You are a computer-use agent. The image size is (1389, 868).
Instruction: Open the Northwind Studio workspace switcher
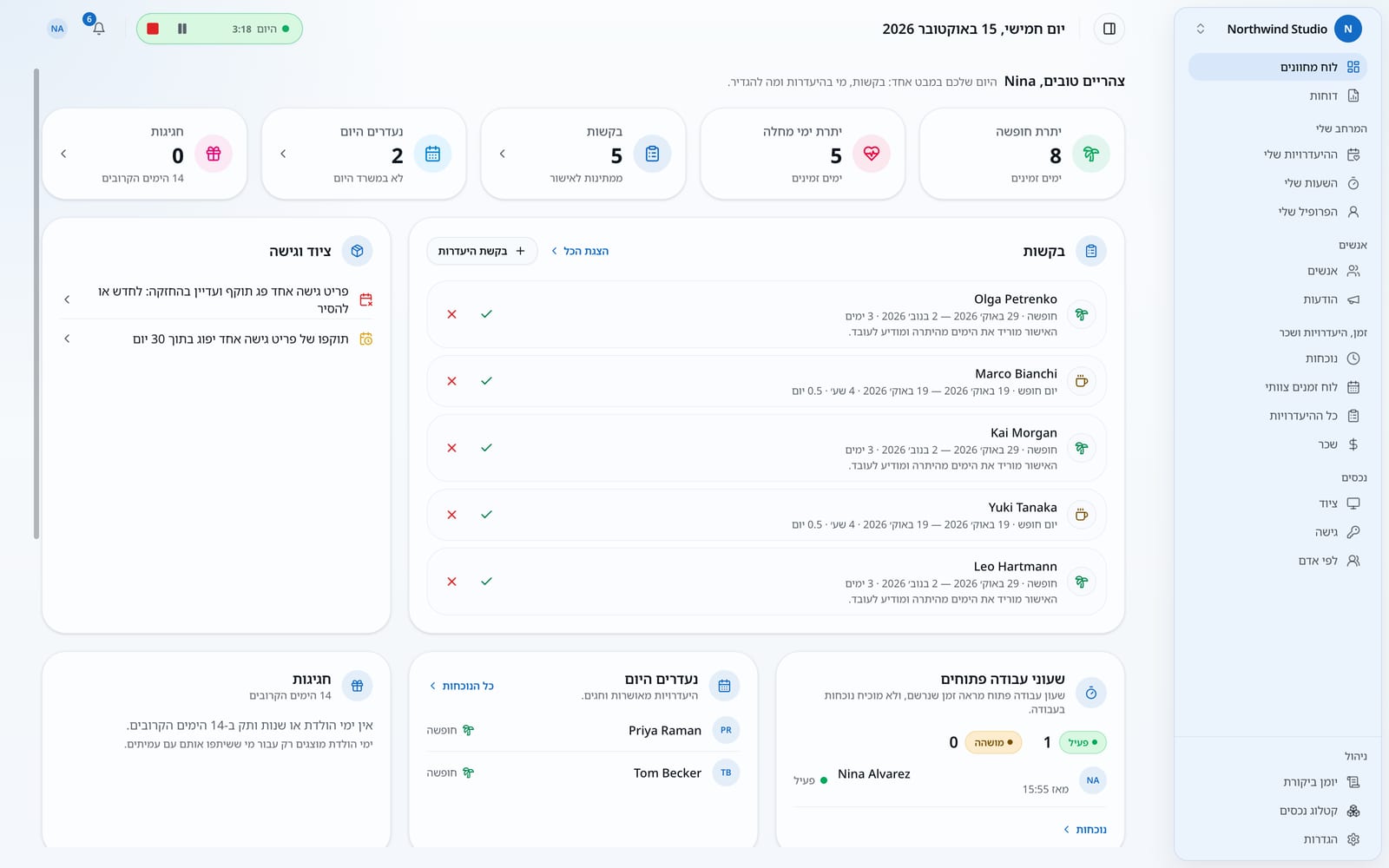click(1278, 29)
